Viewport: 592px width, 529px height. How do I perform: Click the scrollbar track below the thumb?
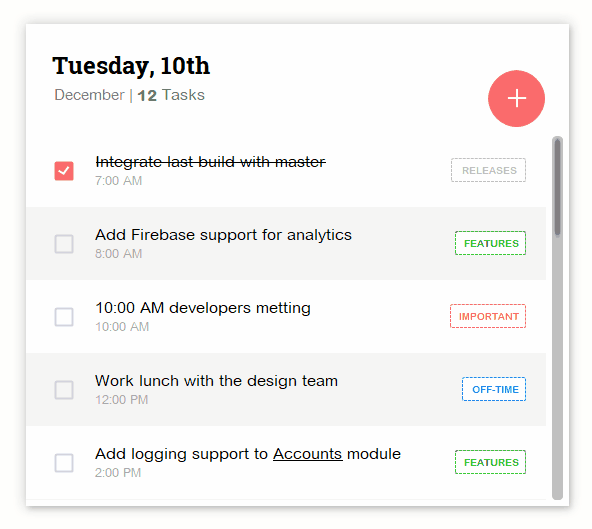557,368
